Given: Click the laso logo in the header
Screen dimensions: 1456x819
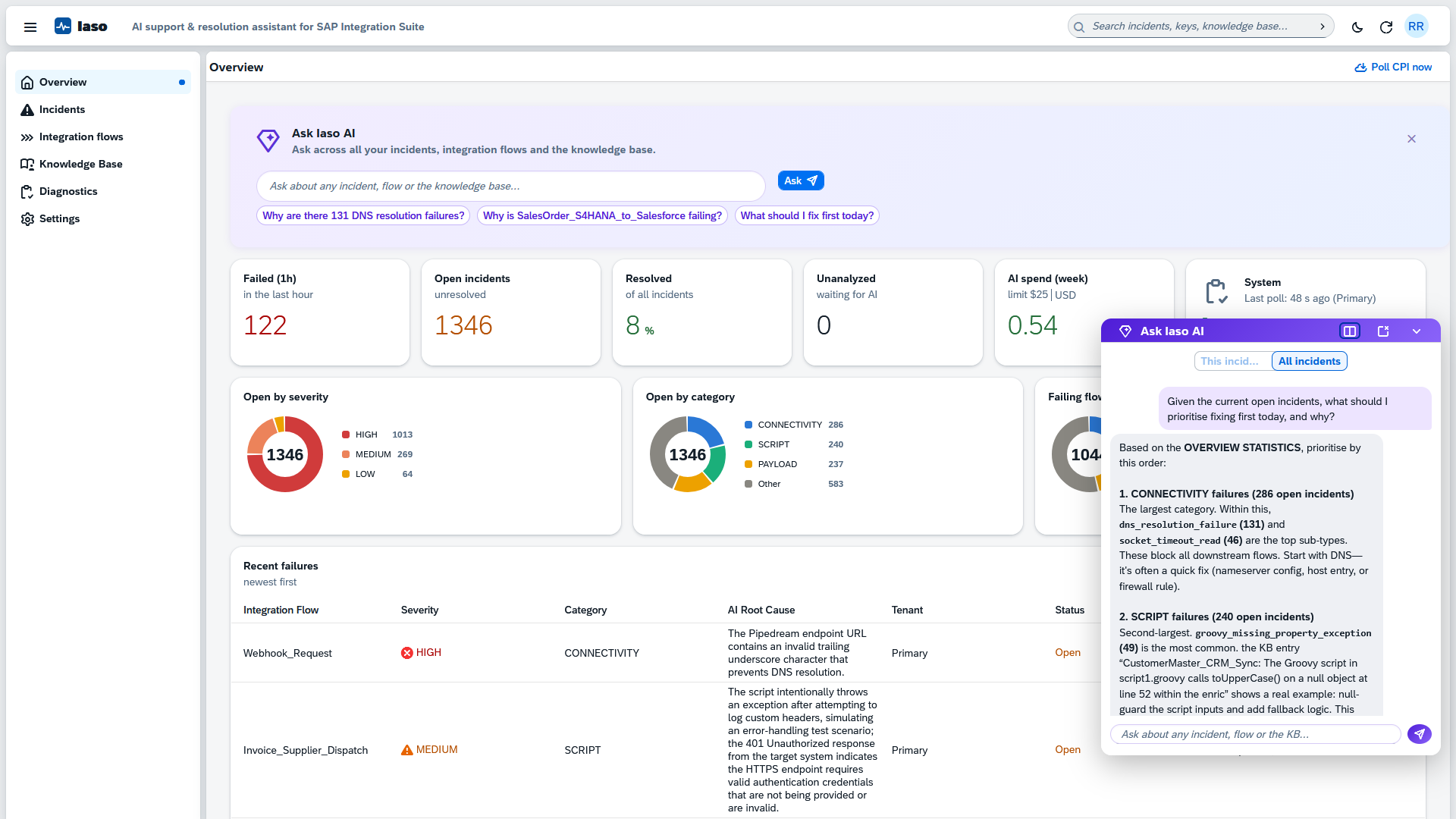Looking at the screenshot, I should click(x=81, y=27).
